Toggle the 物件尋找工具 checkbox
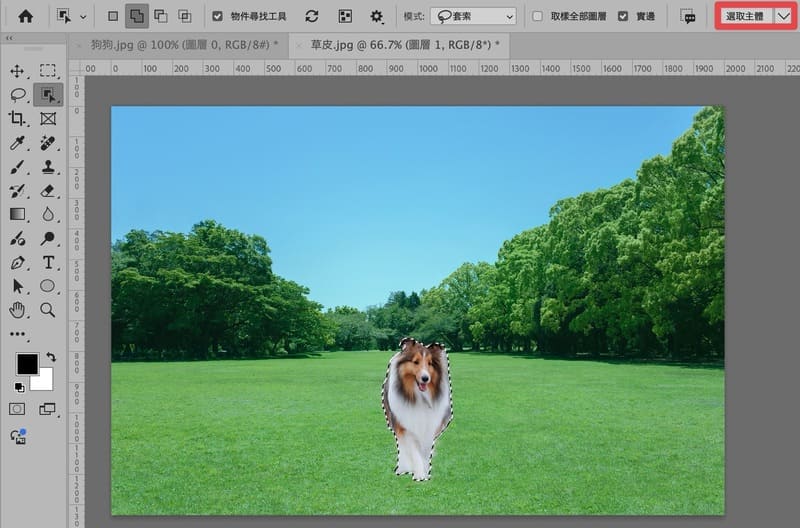The width and height of the screenshot is (800, 528). pos(217,16)
